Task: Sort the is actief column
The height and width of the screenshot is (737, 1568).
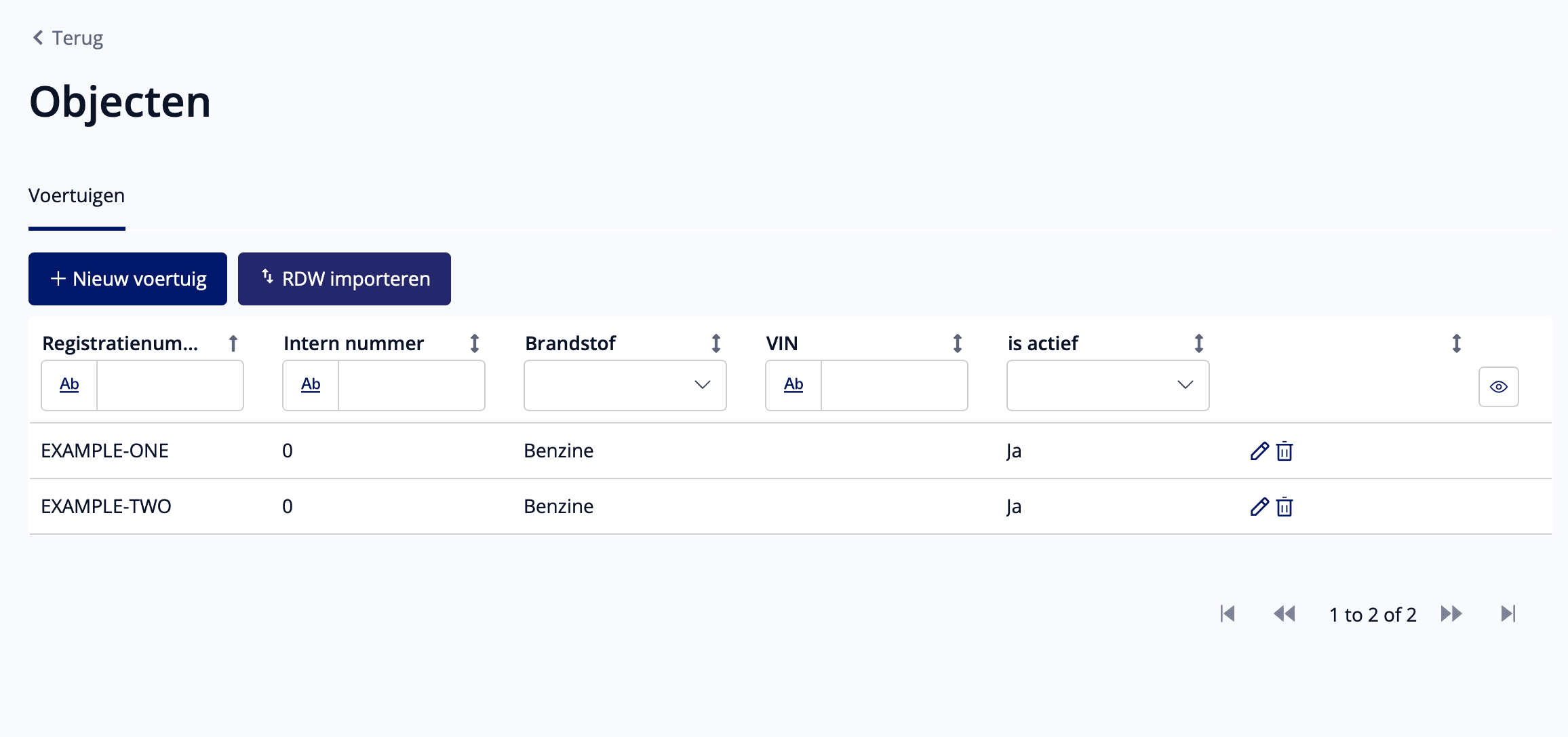Action: tap(1199, 343)
